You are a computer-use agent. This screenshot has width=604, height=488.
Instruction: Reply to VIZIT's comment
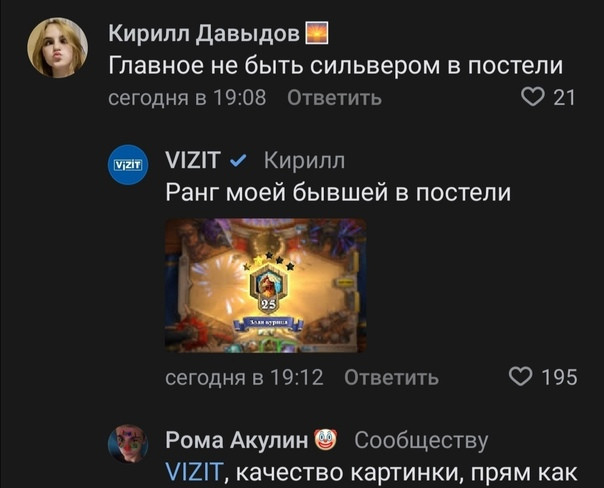(x=391, y=377)
